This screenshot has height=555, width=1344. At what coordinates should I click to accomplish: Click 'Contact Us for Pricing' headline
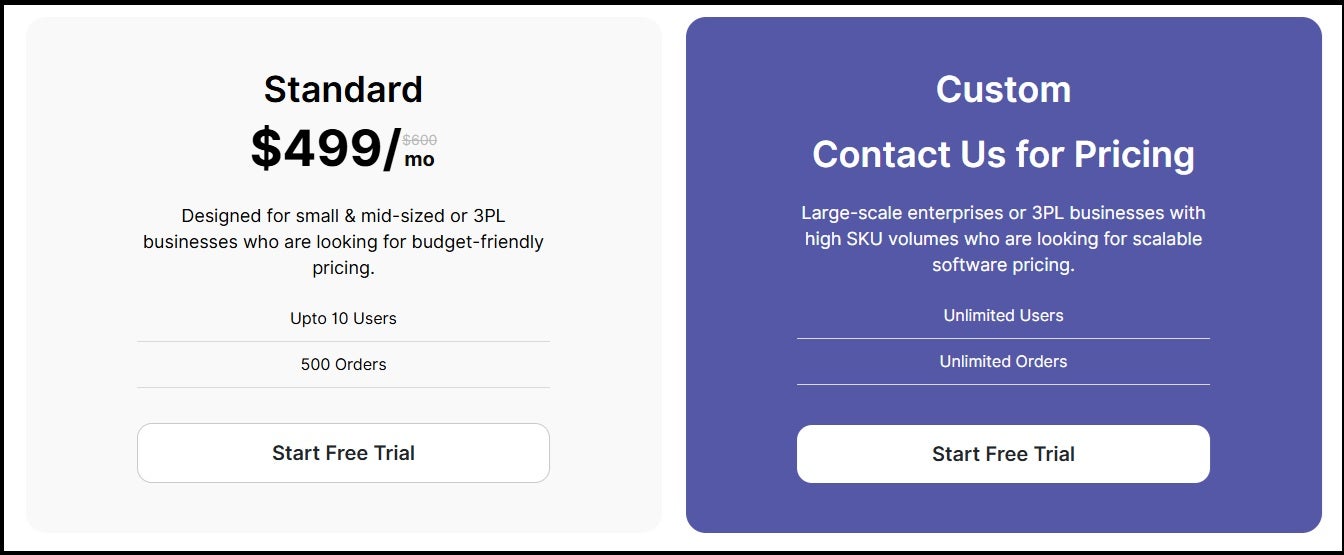(1003, 154)
